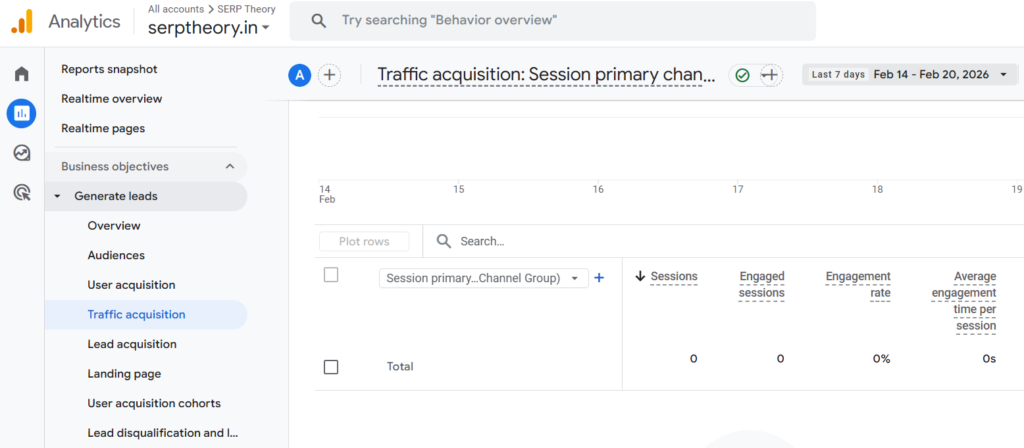
Task: Click the green checkmark status icon
Action: coord(742,75)
